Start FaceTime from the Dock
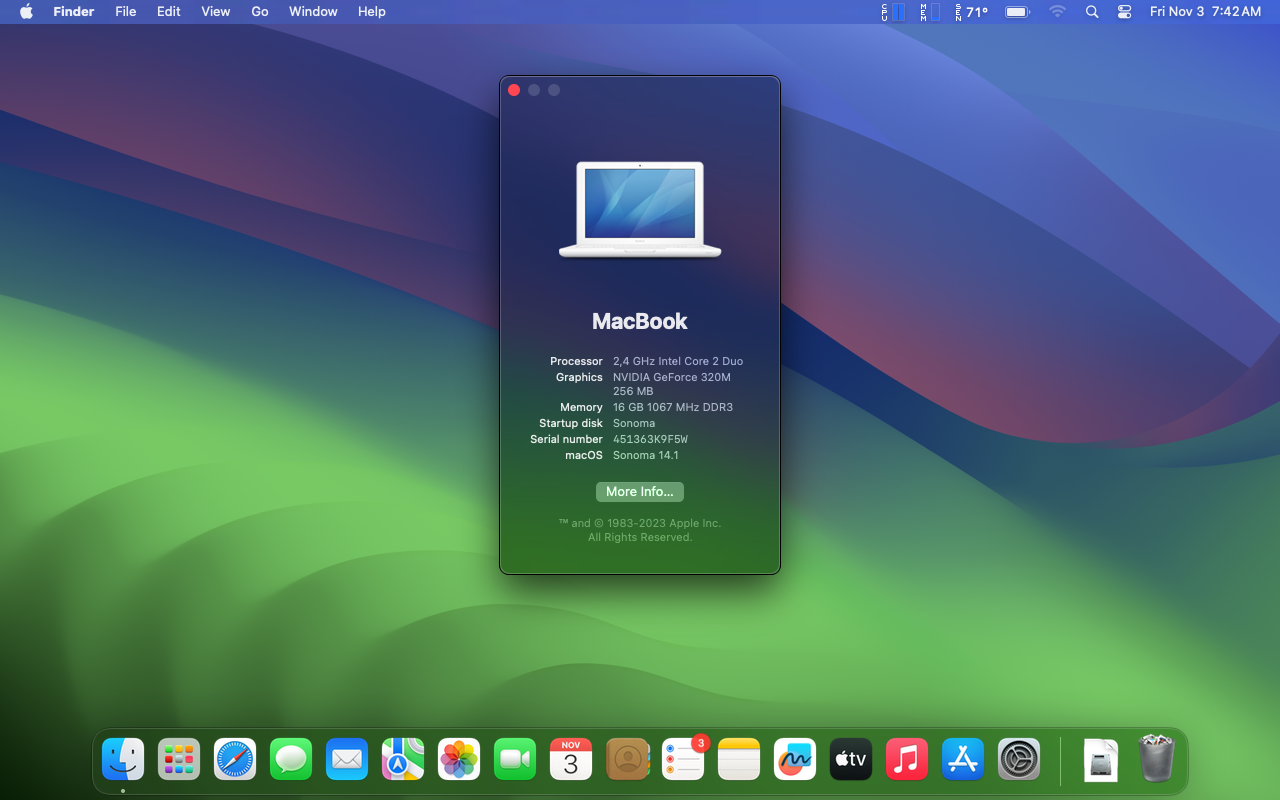This screenshot has height=800, width=1280. point(515,760)
